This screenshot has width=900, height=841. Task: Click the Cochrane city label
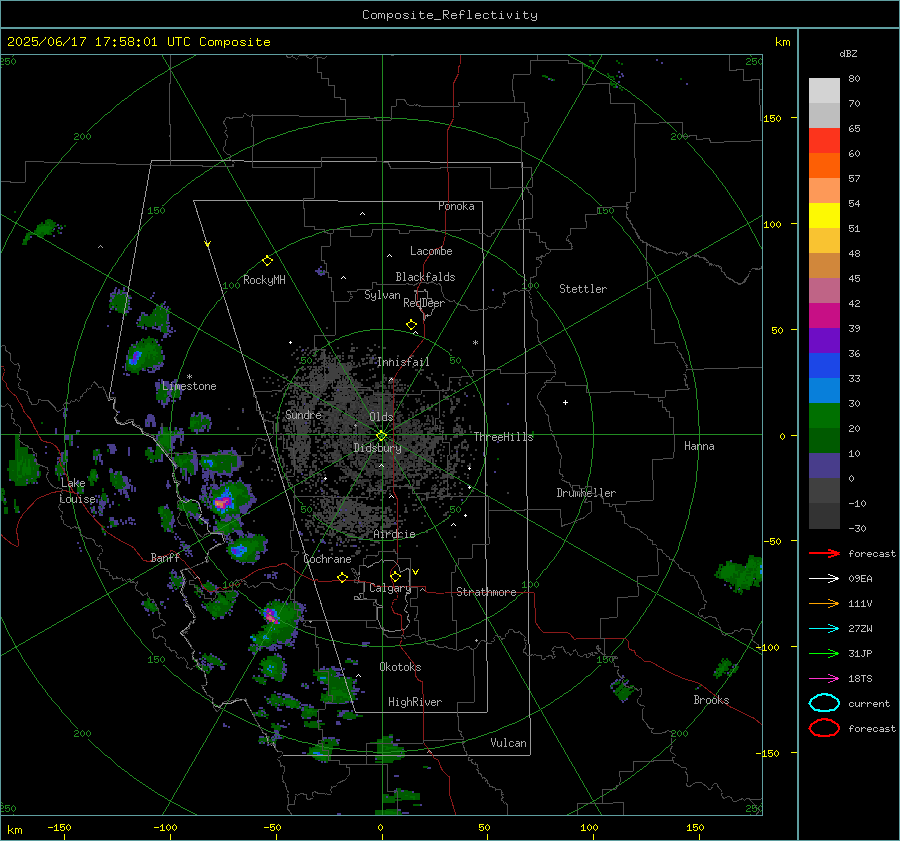tap(327, 559)
